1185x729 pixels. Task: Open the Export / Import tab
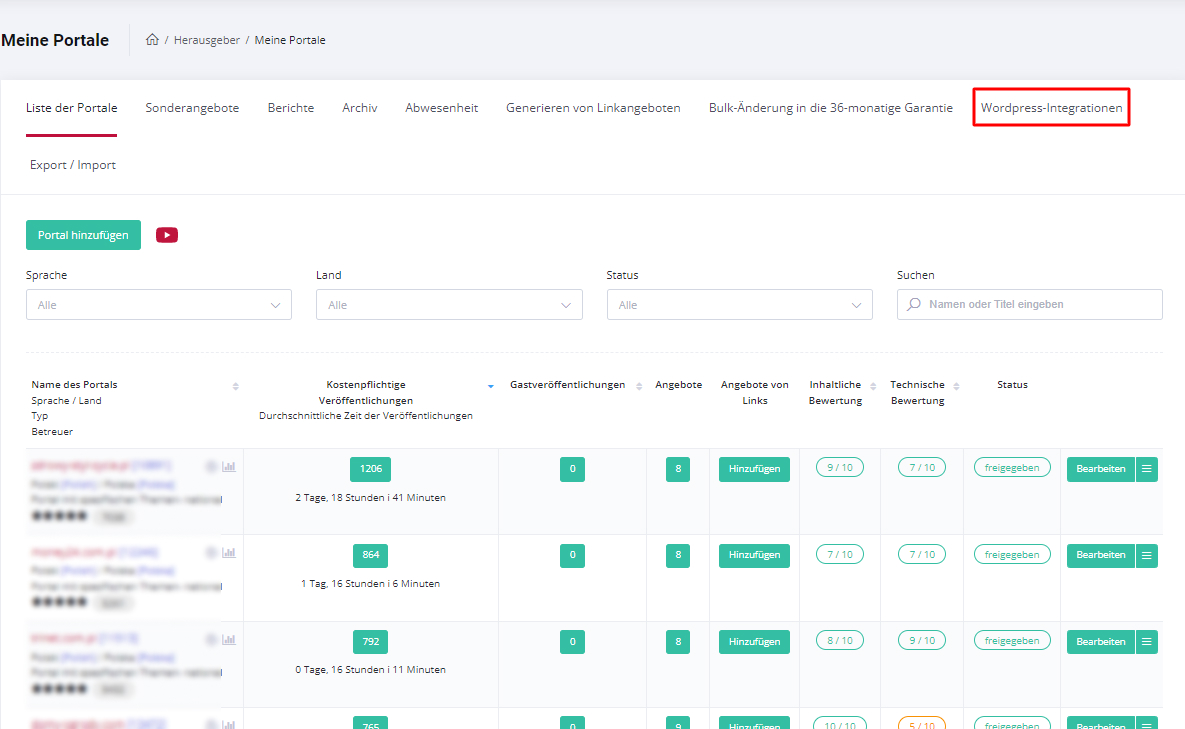73,165
